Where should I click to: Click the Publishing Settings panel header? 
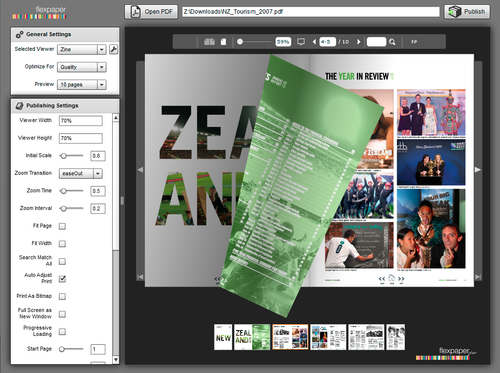point(65,106)
